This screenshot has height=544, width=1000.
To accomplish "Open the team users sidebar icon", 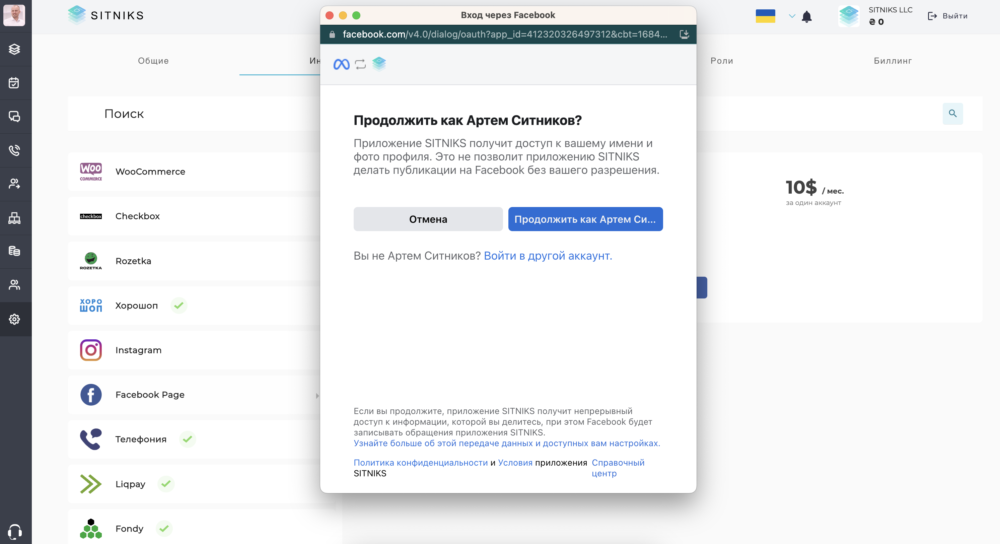I will coord(14,285).
